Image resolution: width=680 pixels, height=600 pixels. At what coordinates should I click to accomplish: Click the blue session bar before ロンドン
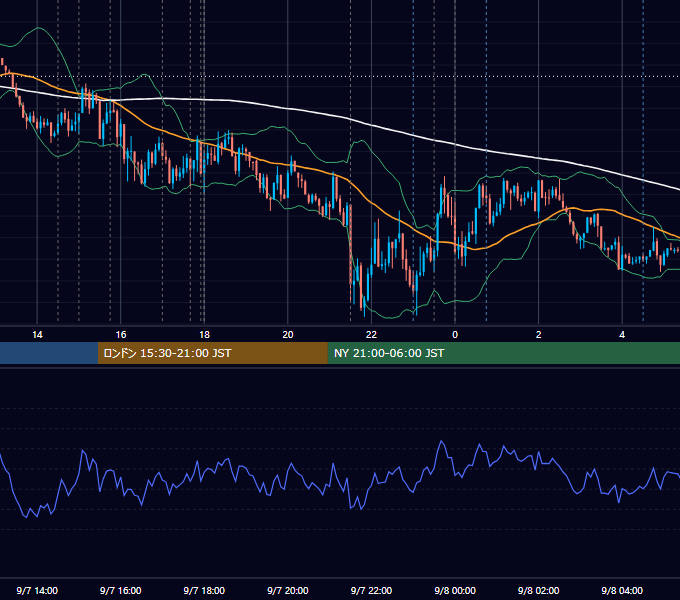click(x=49, y=353)
